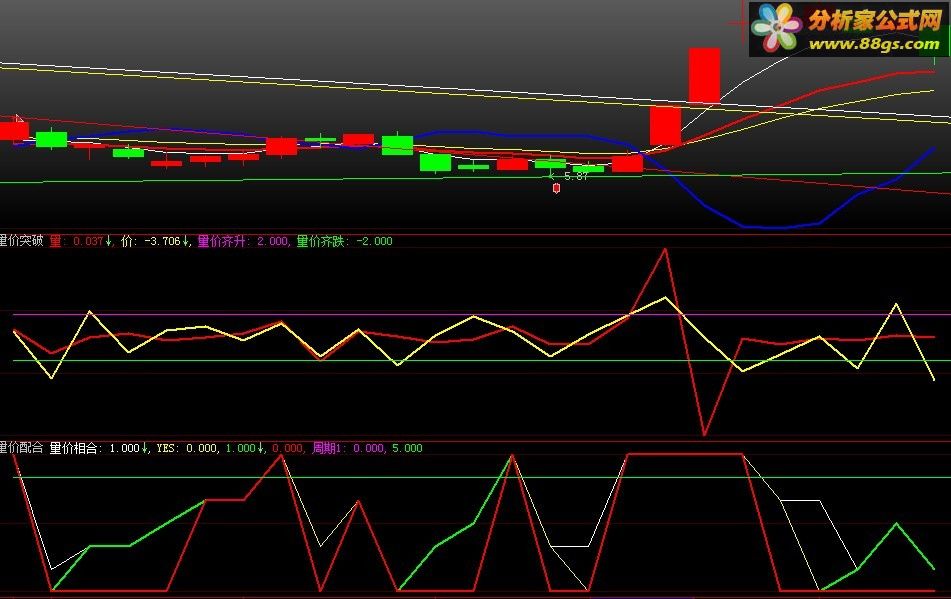Click the green 量价齐跌: -2.000 label
Viewport: 951px width, 599px height.
click(344, 241)
